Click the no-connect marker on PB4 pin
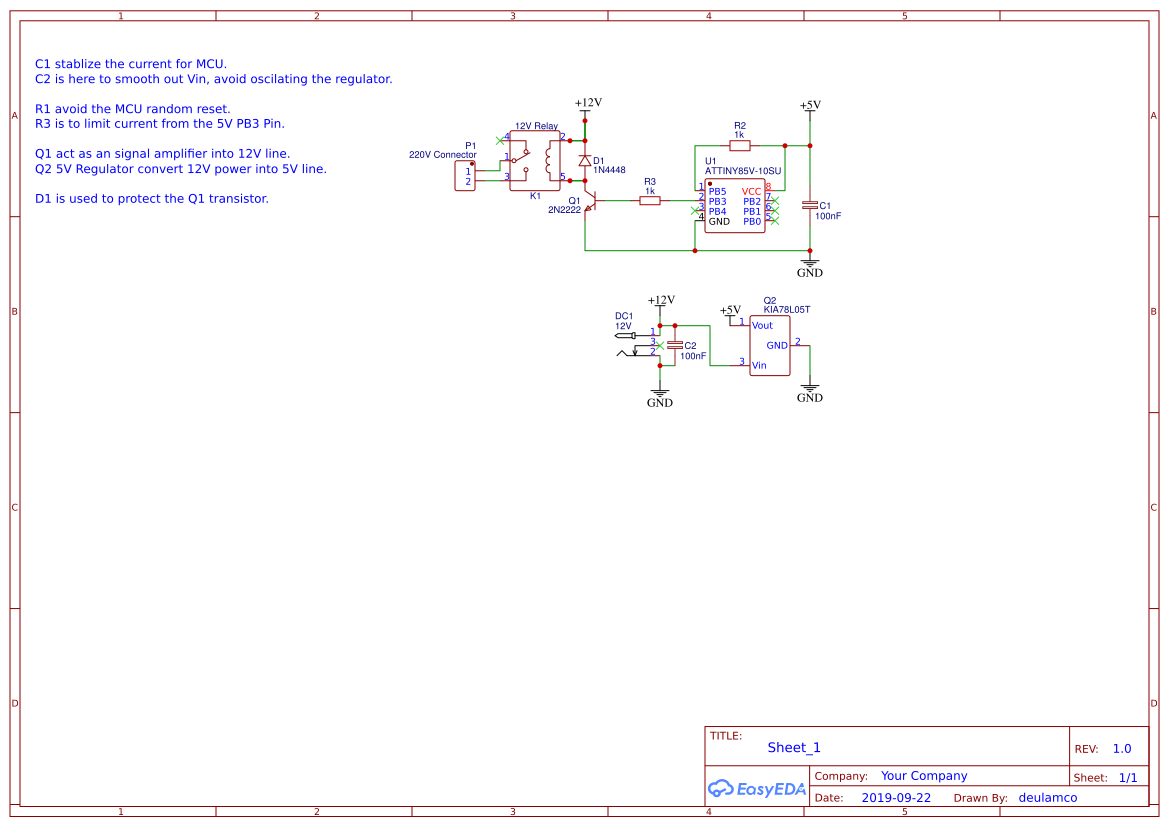Screen dimensions: 1169x827 [696, 210]
